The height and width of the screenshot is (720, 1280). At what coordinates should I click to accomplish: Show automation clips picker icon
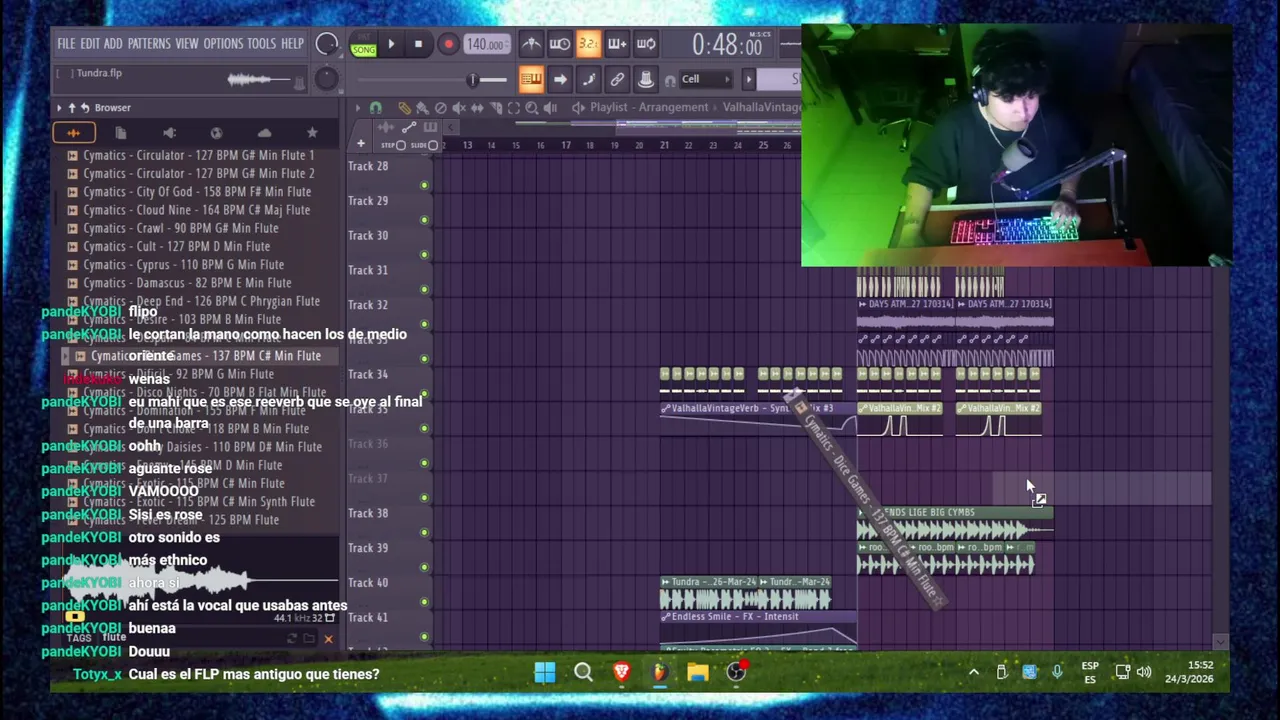point(408,127)
